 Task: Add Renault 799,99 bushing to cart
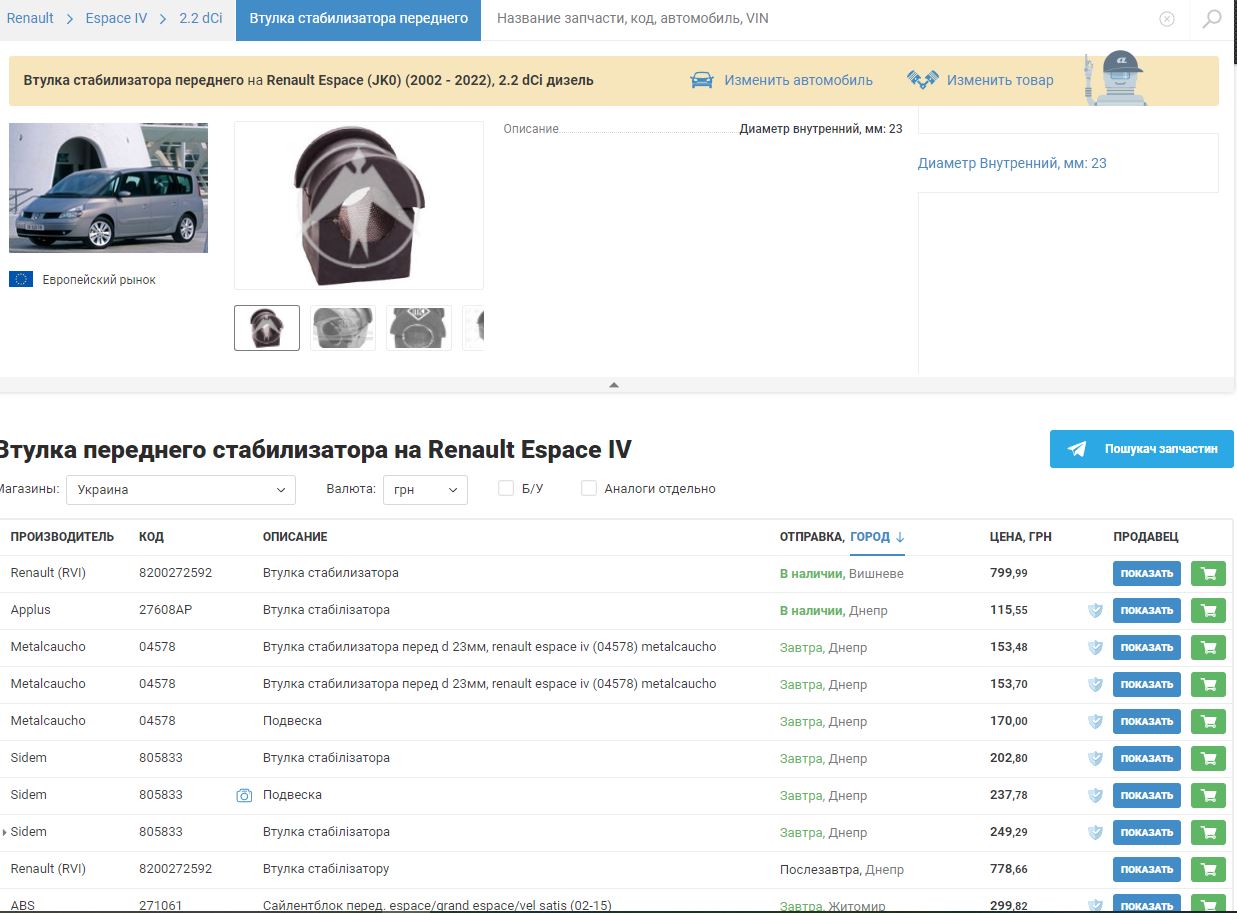point(1208,574)
